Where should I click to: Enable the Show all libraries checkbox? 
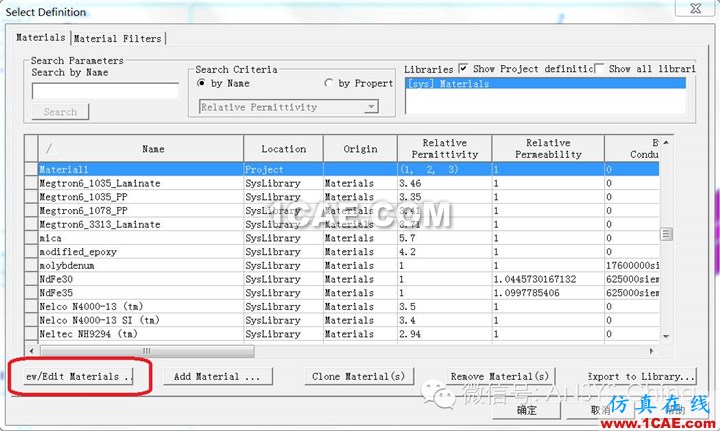[600, 69]
